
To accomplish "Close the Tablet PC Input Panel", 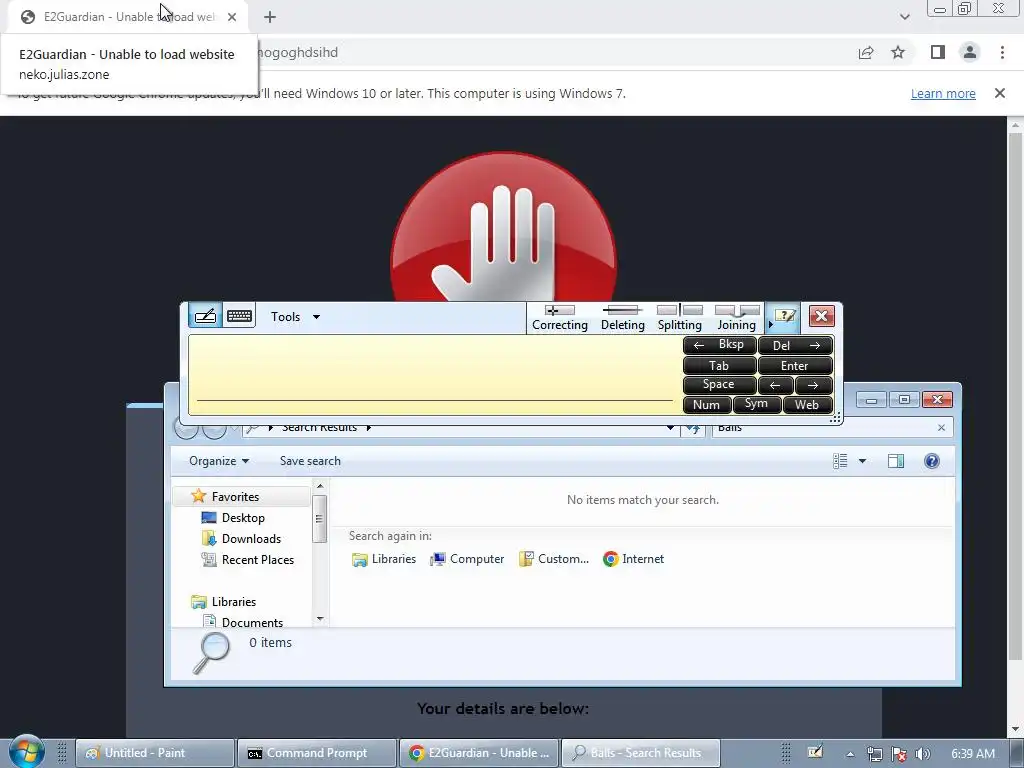I will point(821,316).
